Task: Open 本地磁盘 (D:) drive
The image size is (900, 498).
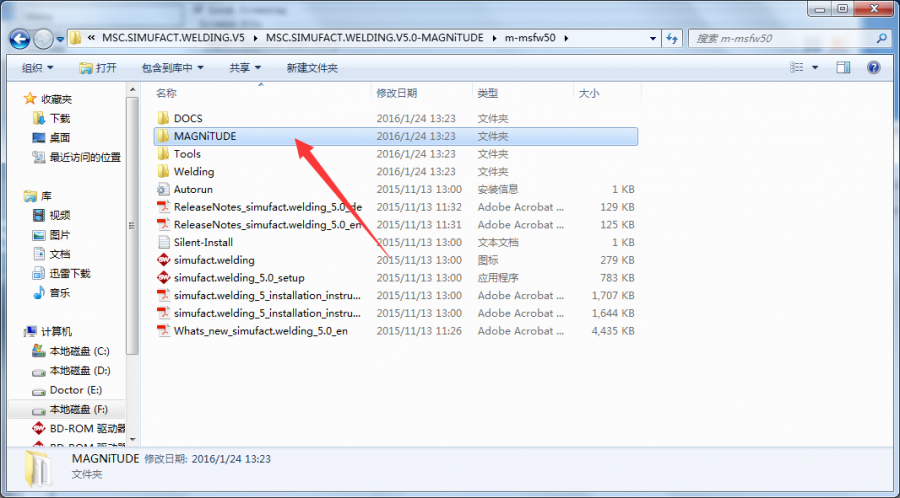Action: 80,371
